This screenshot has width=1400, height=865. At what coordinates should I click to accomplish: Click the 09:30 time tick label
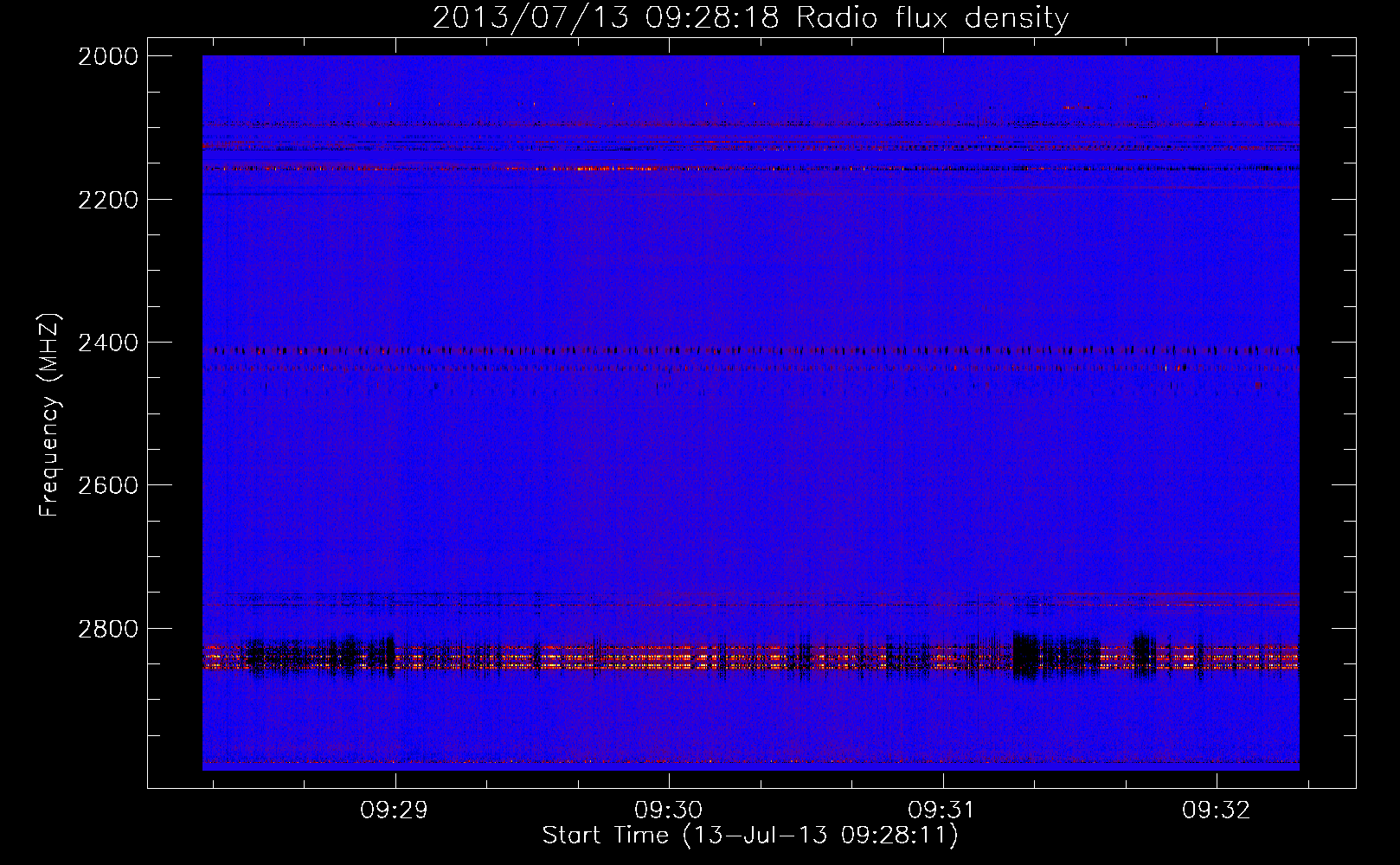tap(669, 811)
